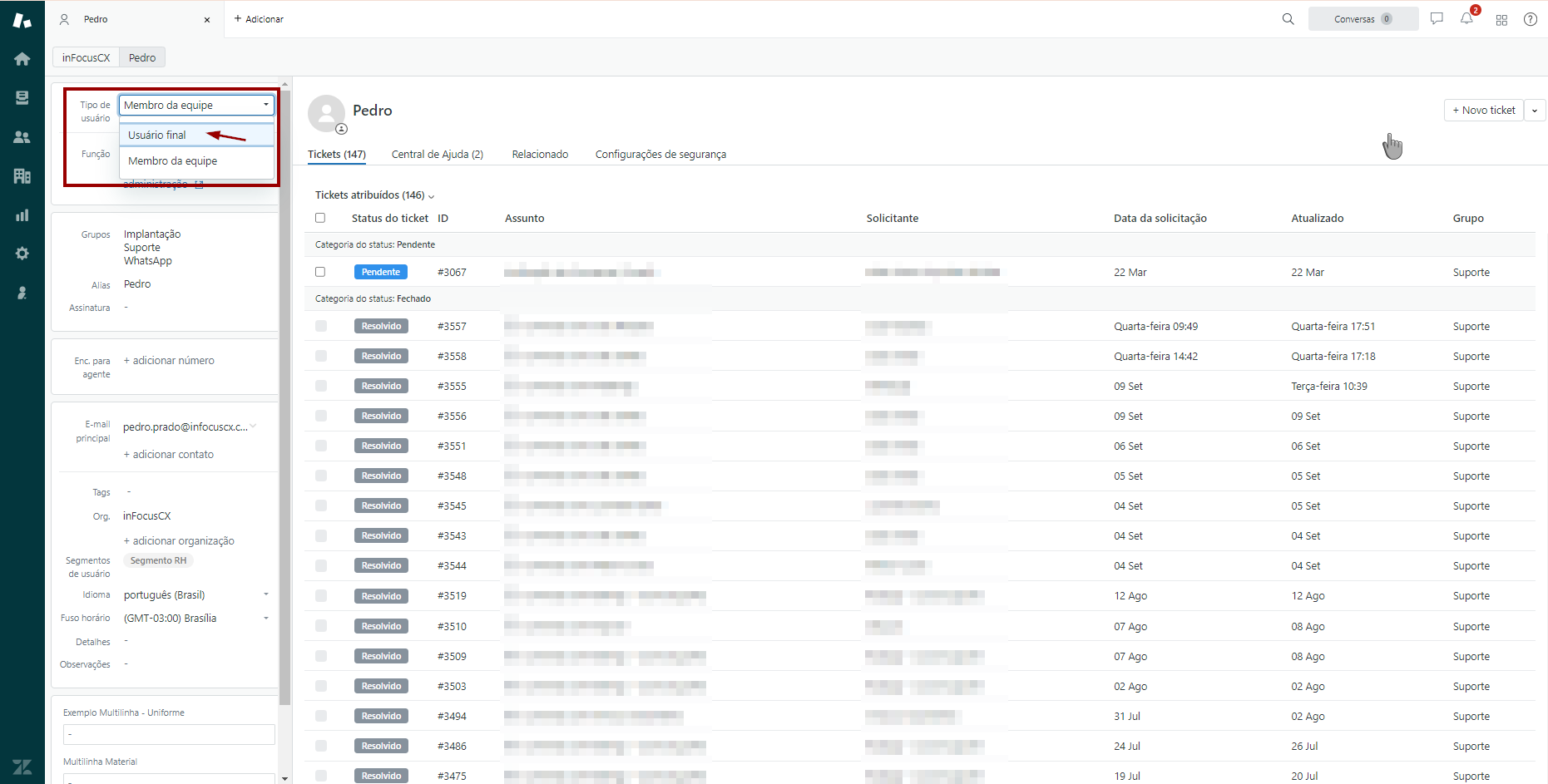Open the Home icon in sidebar

pos(22,59)
